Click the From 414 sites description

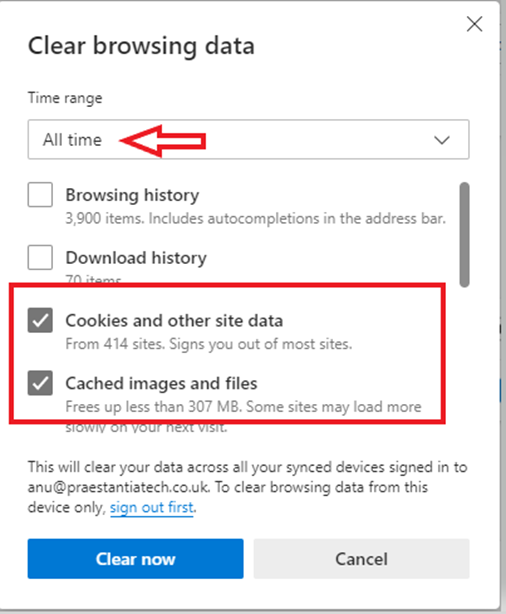209,344
